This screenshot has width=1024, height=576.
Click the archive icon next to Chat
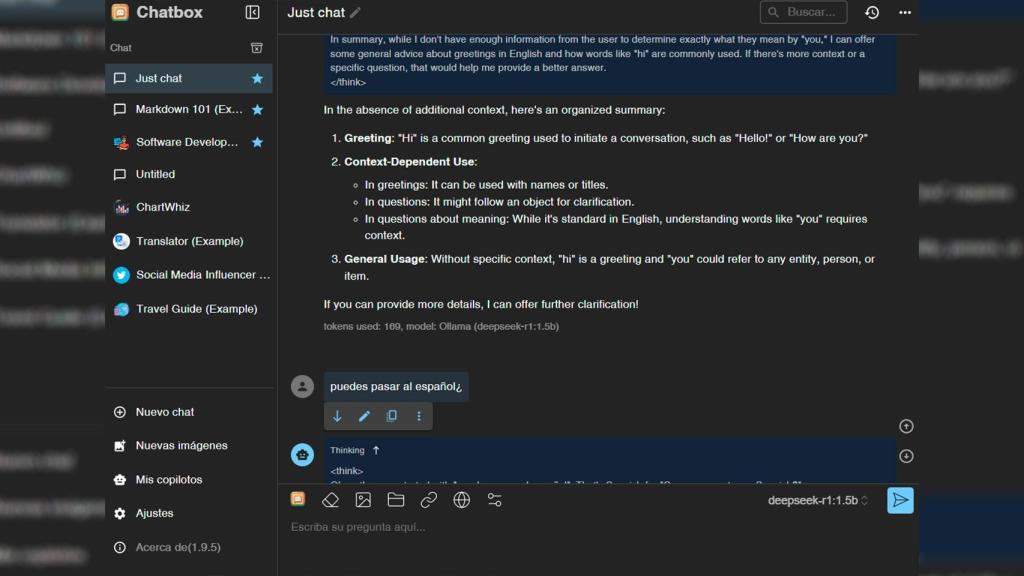coord(257,48)
